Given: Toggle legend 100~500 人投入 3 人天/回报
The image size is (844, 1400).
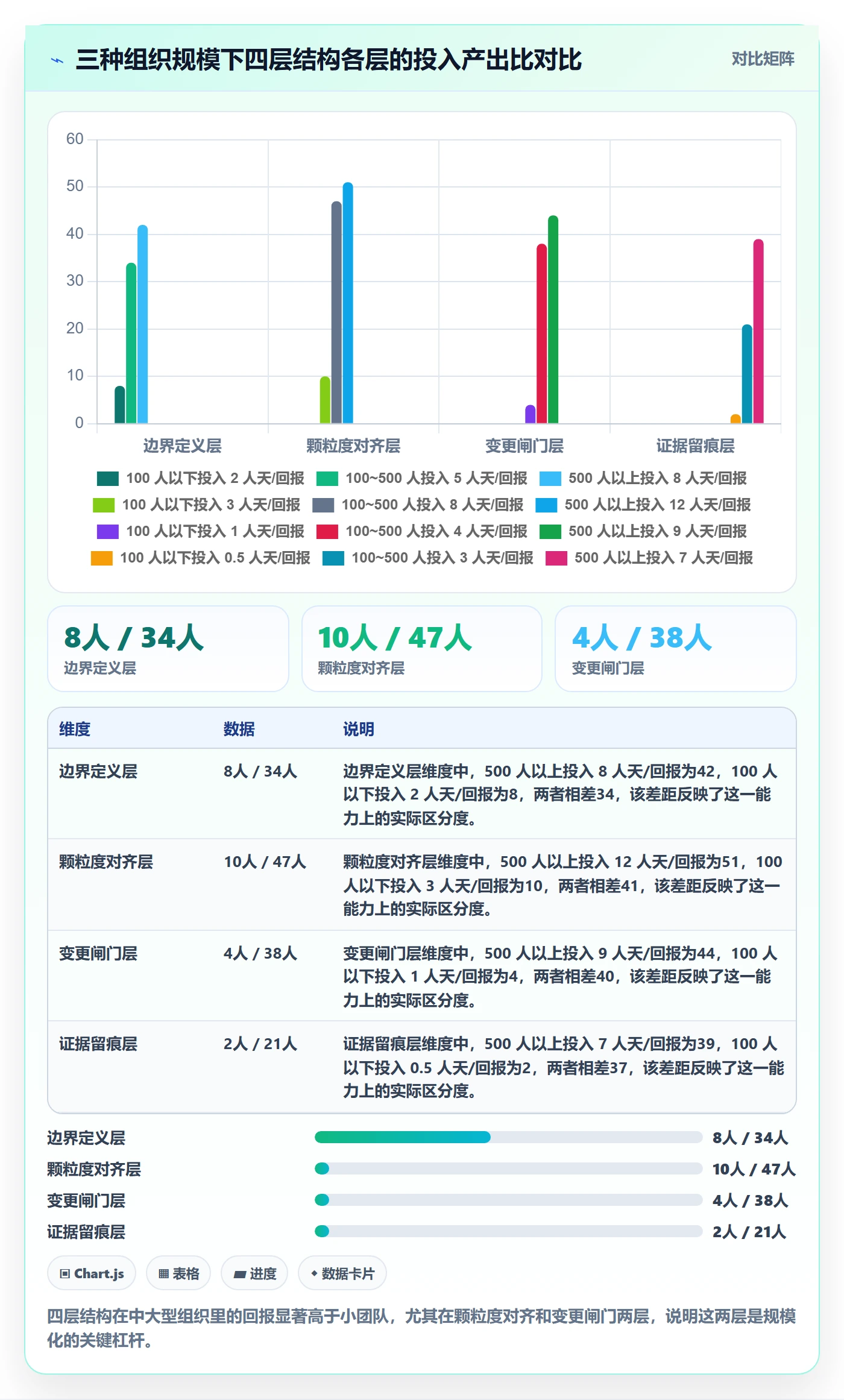Looking at the screenshot, I should click(427, 558).
